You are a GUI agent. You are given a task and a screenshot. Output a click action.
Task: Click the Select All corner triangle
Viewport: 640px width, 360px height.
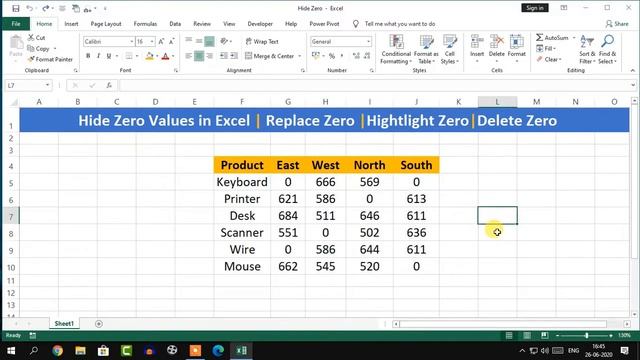pos(14,102)
